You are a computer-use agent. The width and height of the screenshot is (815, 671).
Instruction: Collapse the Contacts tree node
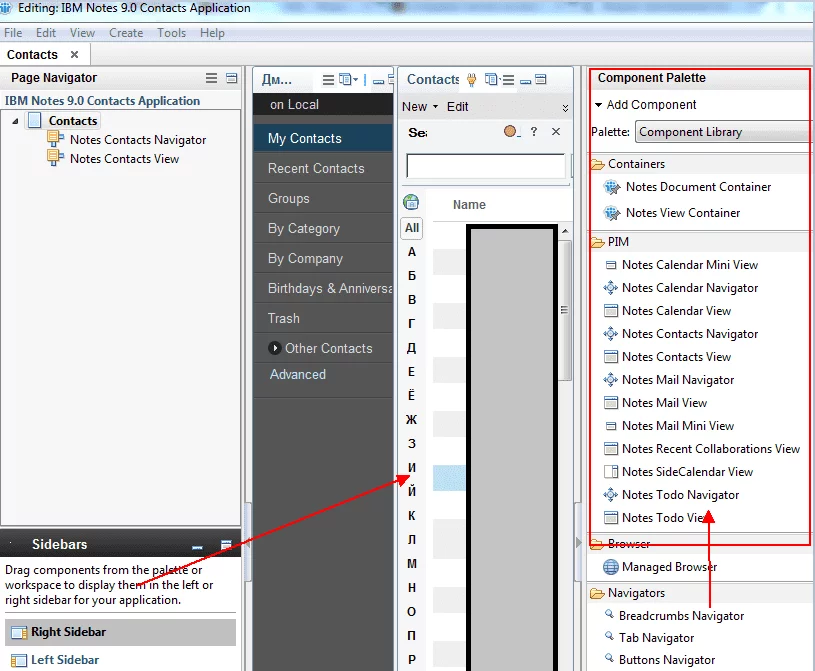point(15,121)
